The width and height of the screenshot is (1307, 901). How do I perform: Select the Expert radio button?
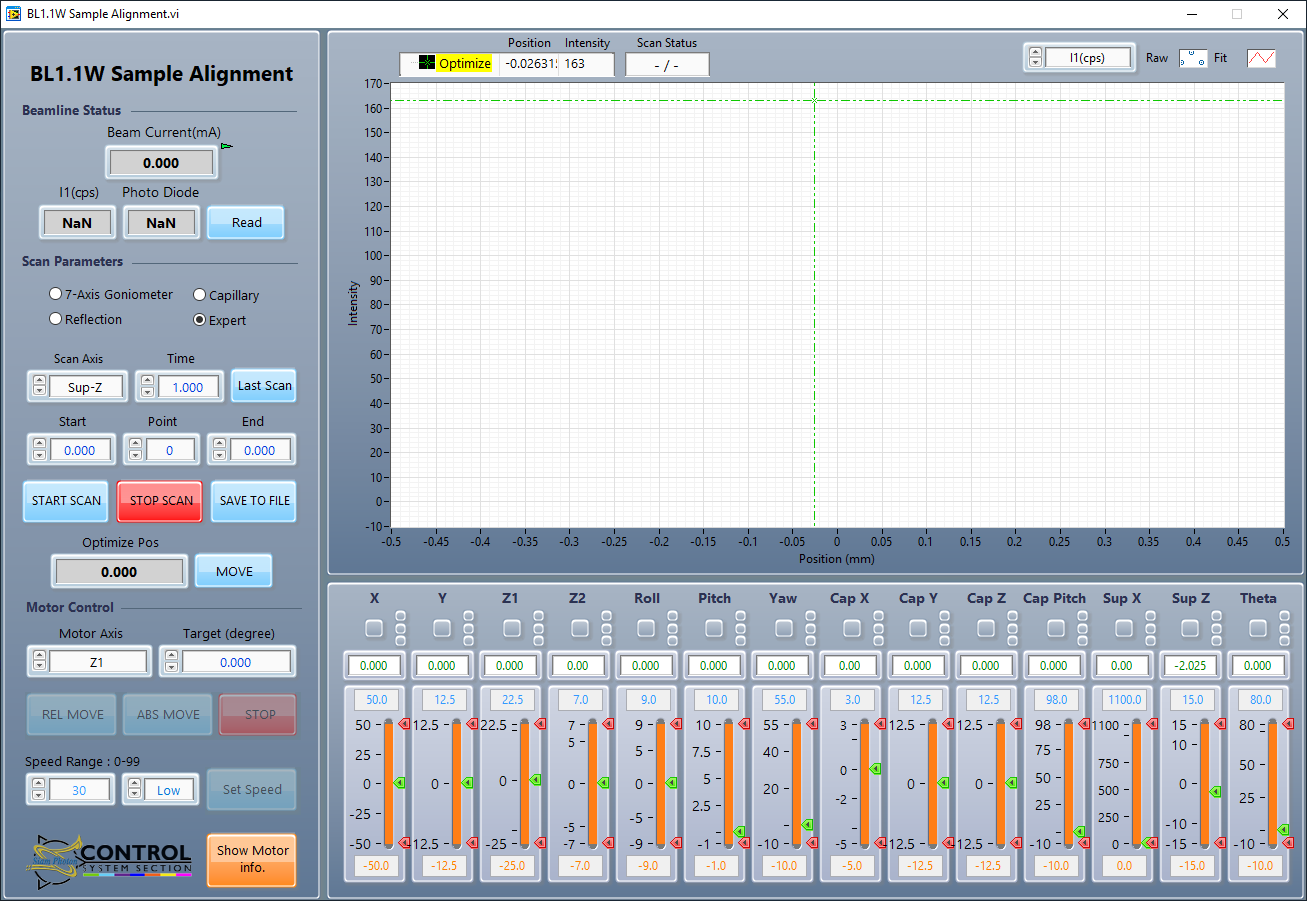point(200,320)
